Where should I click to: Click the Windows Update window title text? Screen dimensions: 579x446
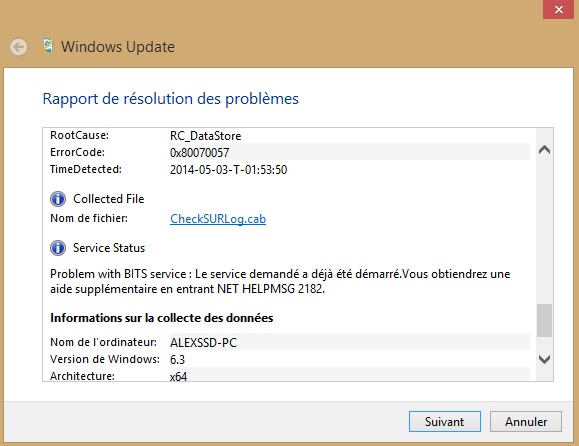tap(118, 47)
